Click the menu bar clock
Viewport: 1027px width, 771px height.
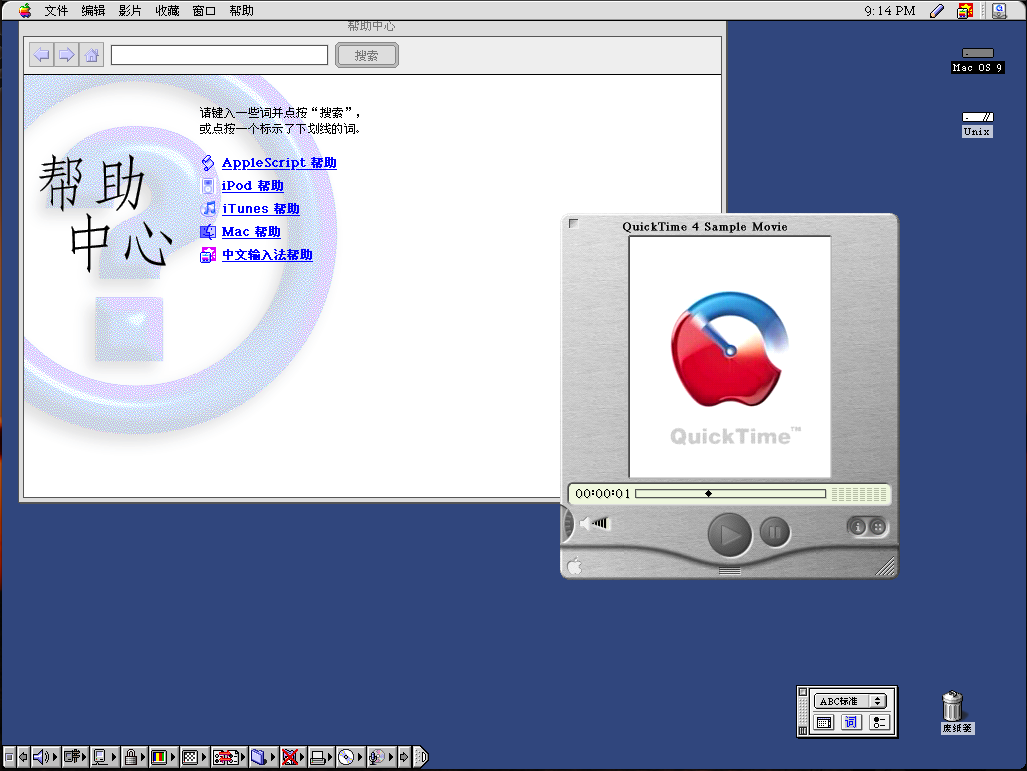[x=889, y=10]
